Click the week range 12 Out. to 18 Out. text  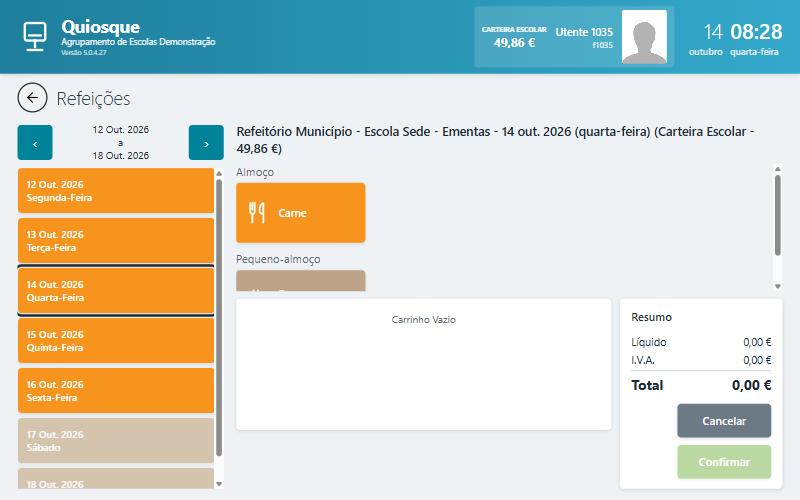pyautogui.click(x=120, y=142)
